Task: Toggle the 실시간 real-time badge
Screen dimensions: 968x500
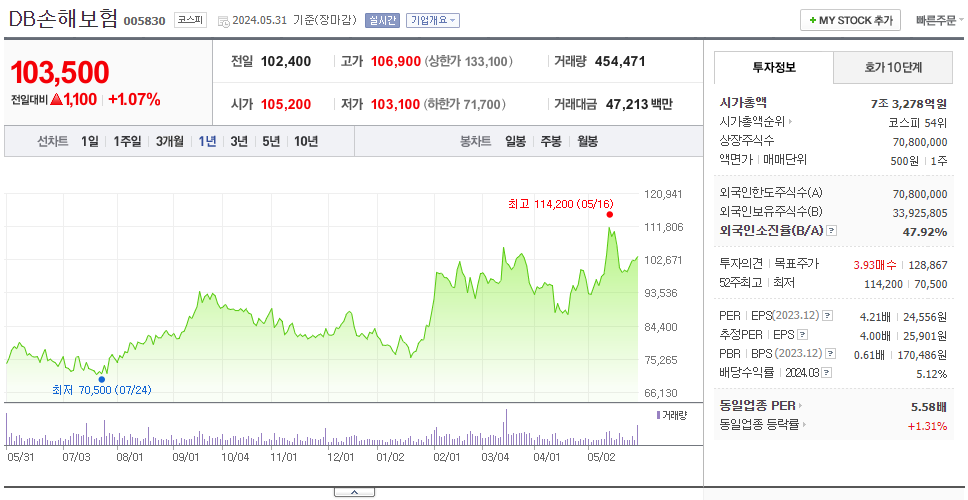Action: tap(382, 20)
